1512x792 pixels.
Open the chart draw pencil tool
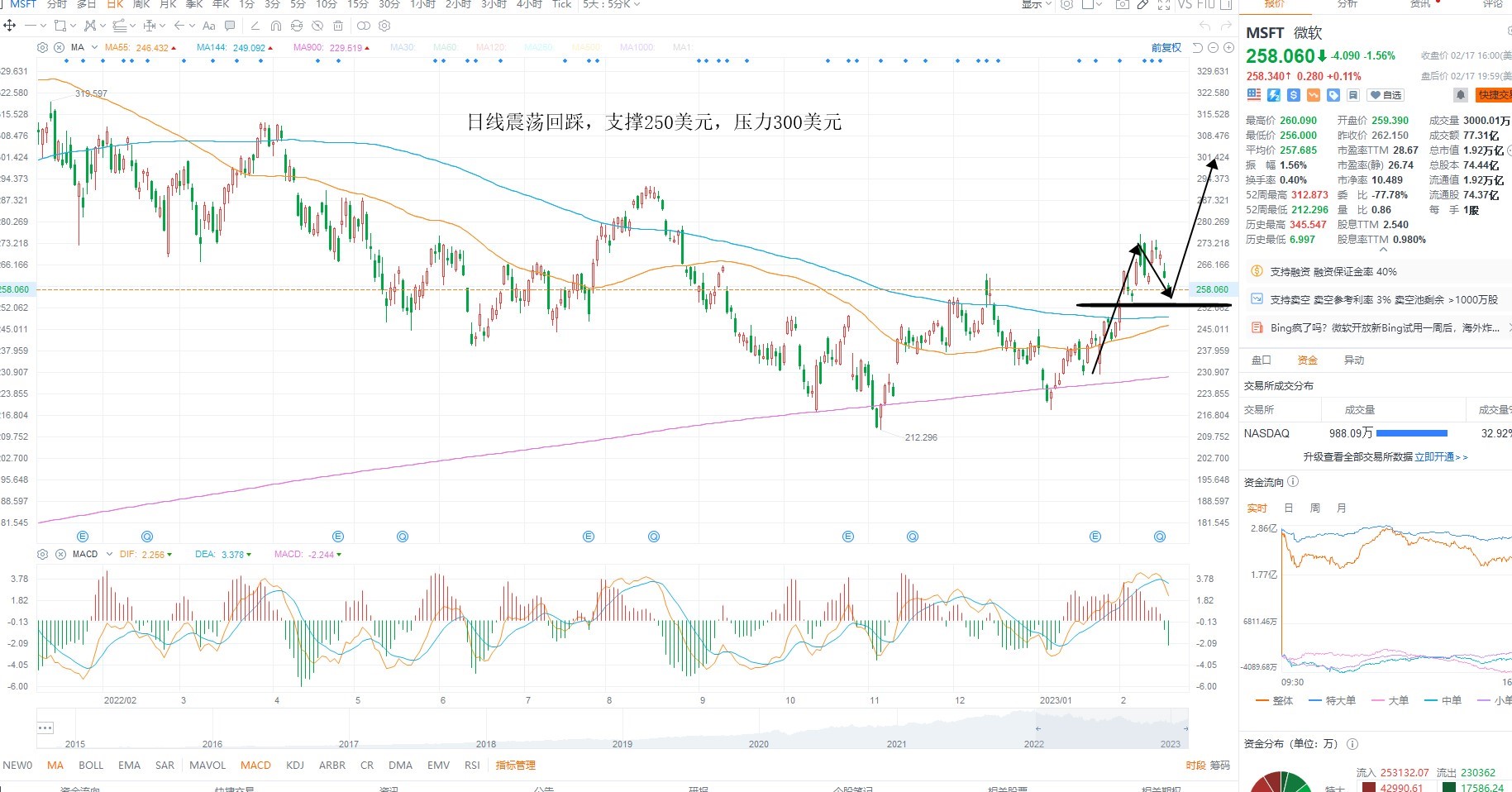pos(1142,4)
